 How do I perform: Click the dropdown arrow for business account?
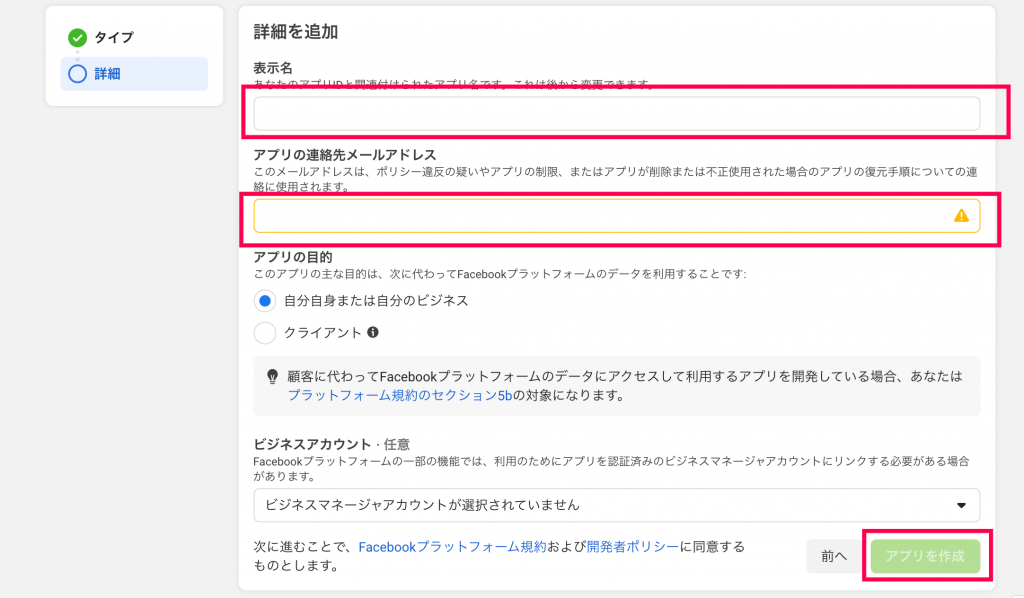961,505
